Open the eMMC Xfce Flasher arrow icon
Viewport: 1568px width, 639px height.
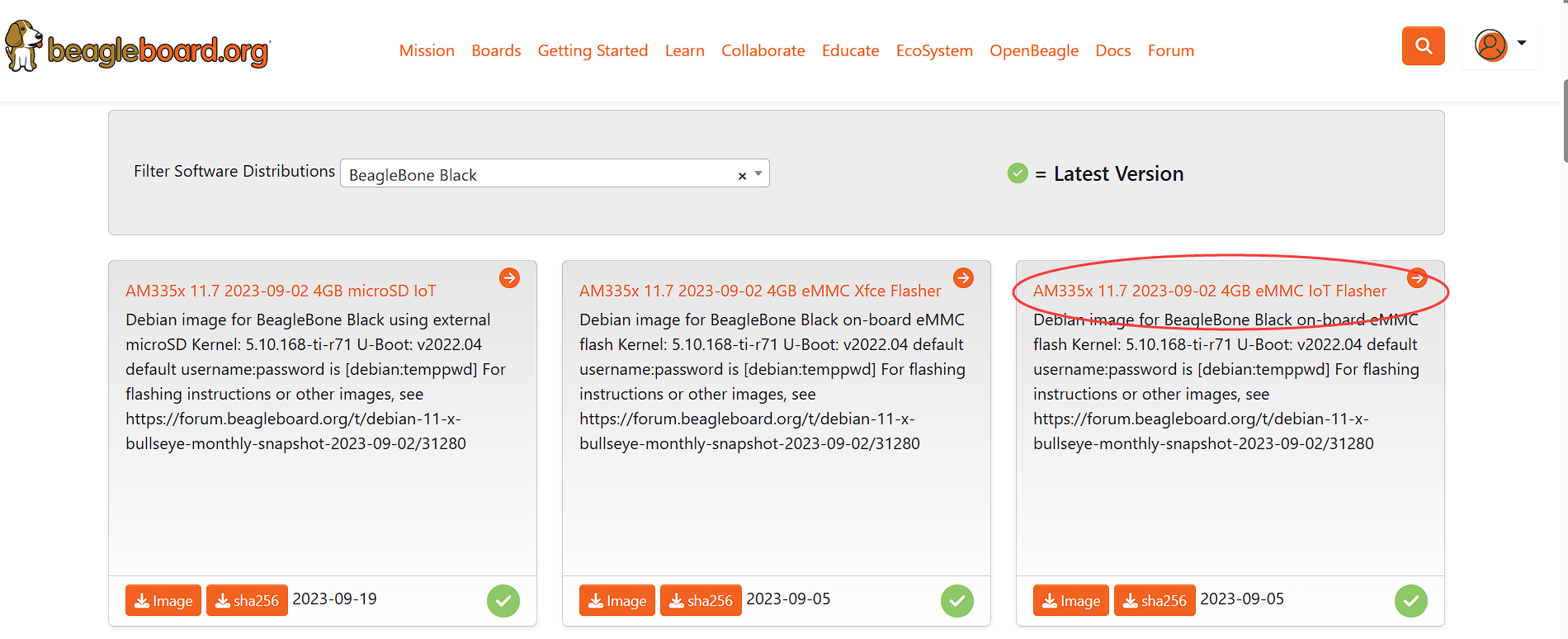pyautogui.click(x=963, y=278)
